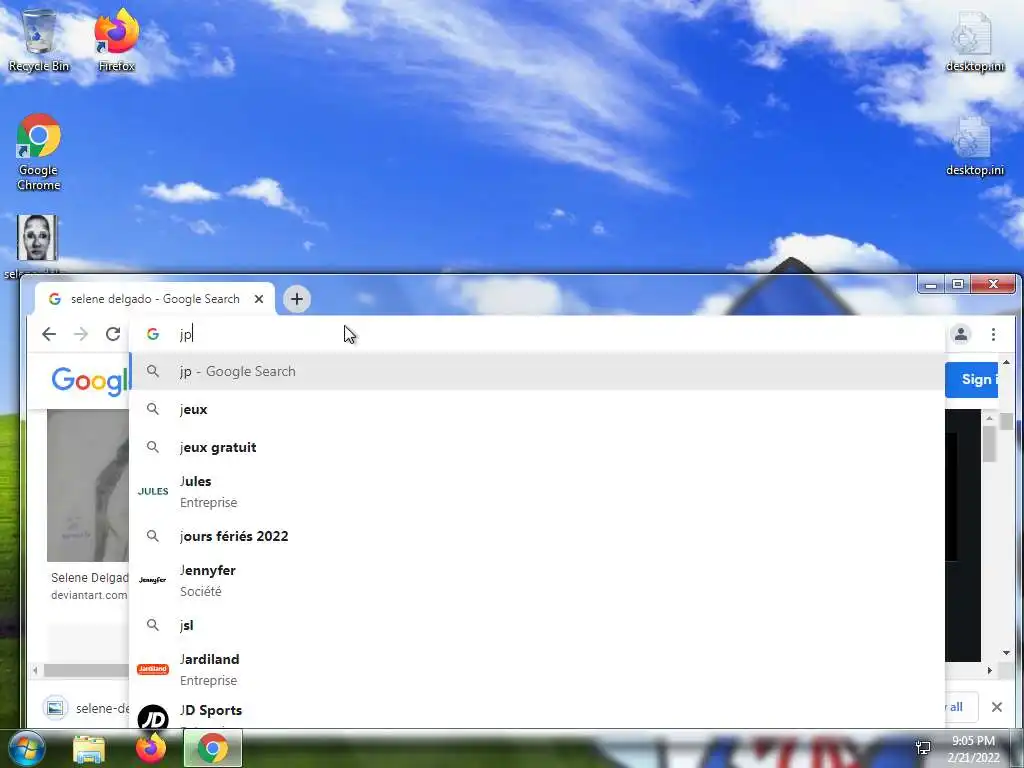Click the JD Sports round logo icon
Image resolution: width=1024 pixels, height=768 pixels.
click(153, 717)
